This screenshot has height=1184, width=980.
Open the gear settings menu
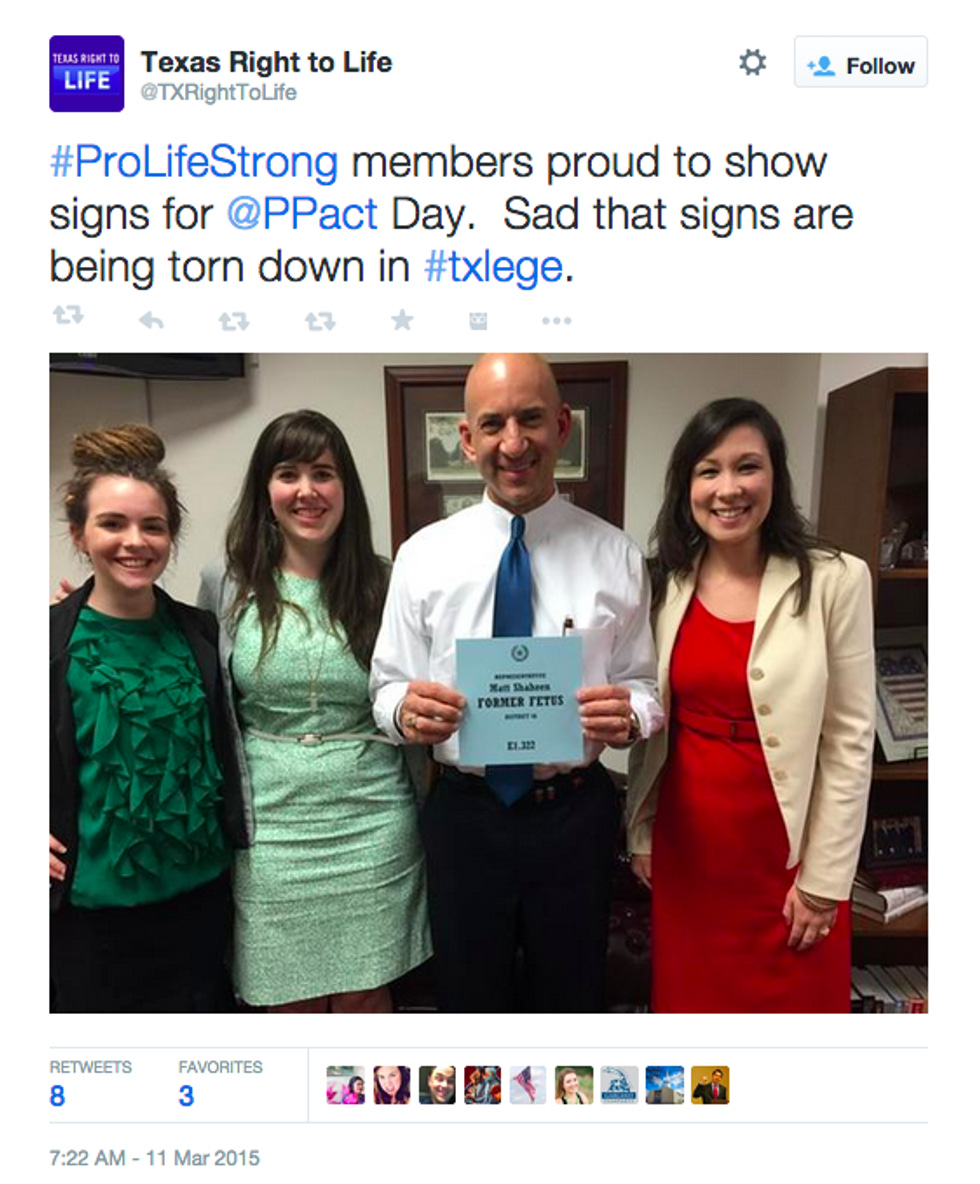(x=752, y=63)
